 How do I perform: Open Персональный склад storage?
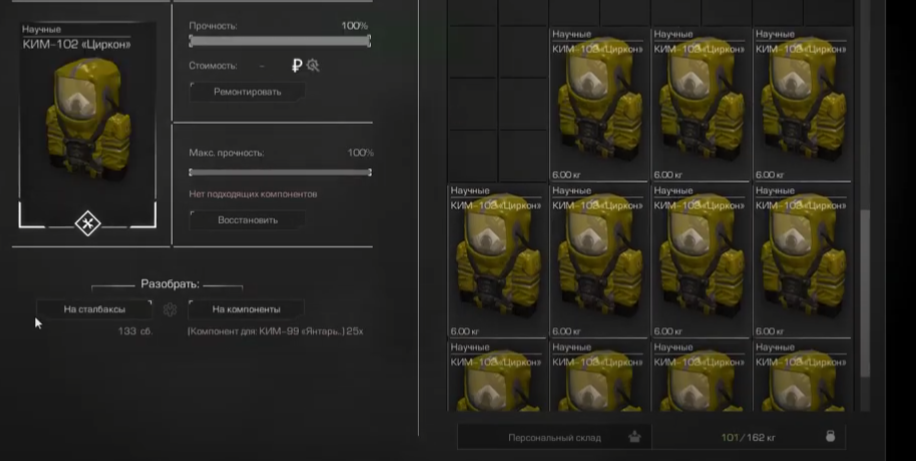pyautogui.click(x=554, y=437)
